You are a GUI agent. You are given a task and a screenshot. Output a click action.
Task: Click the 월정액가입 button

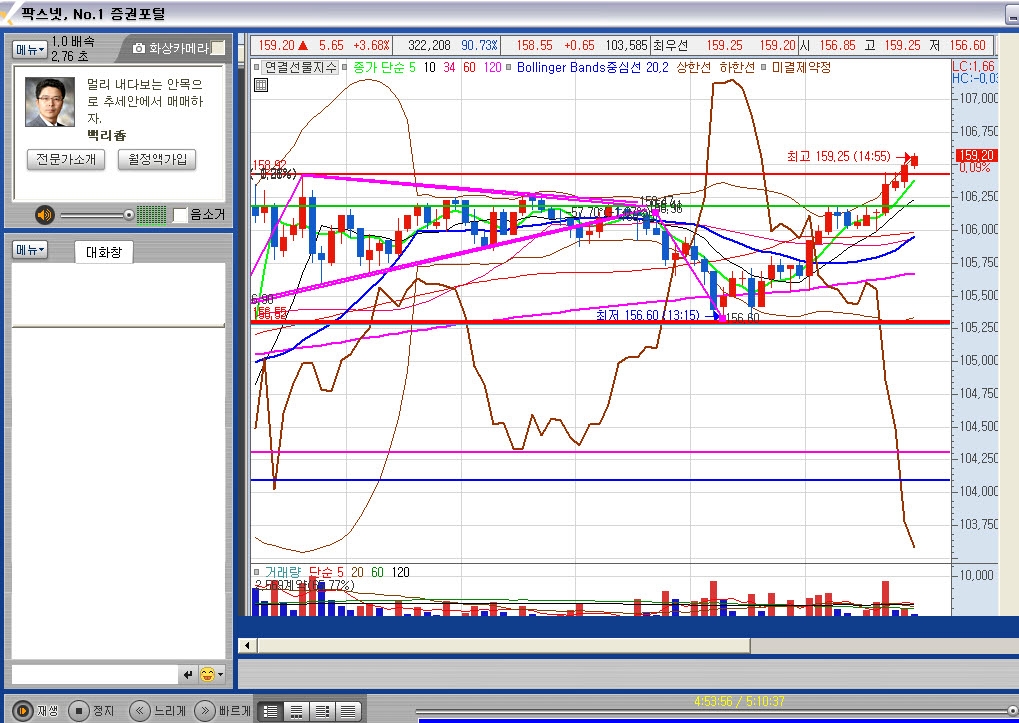[156, 159]
